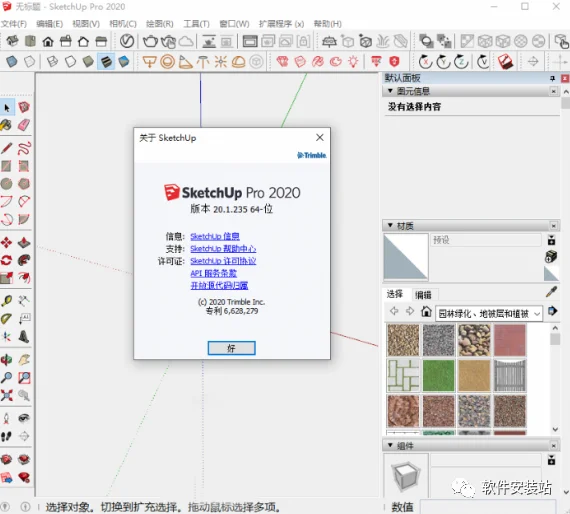The width and height of the screenshot is (570, 514).
Task: Click the 好 button in About dialog
Action: [232, 348]
